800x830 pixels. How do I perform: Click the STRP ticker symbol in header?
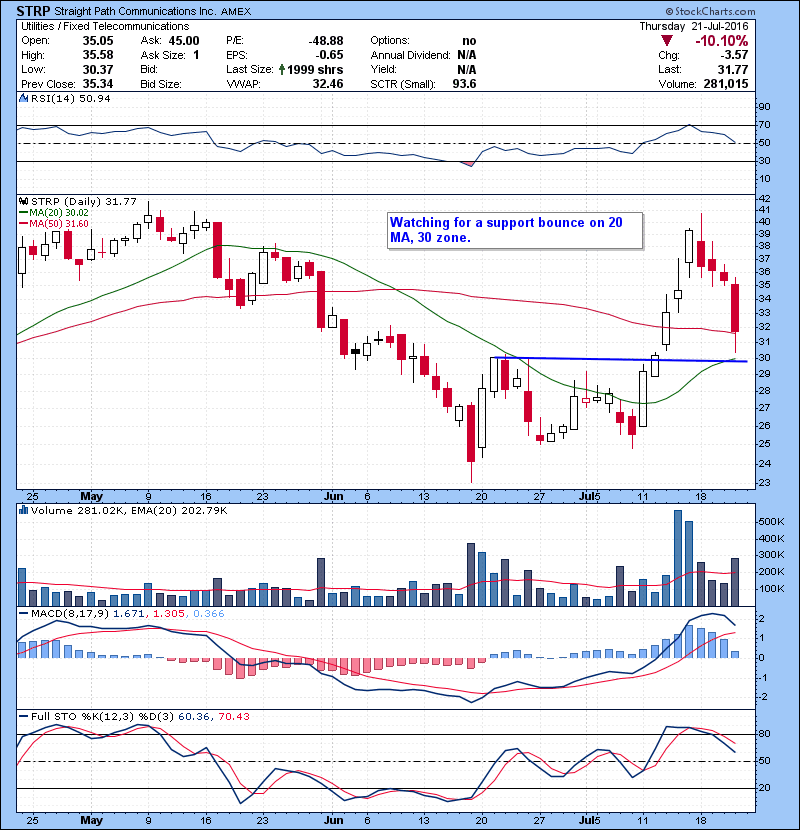[x=35, y=11]
